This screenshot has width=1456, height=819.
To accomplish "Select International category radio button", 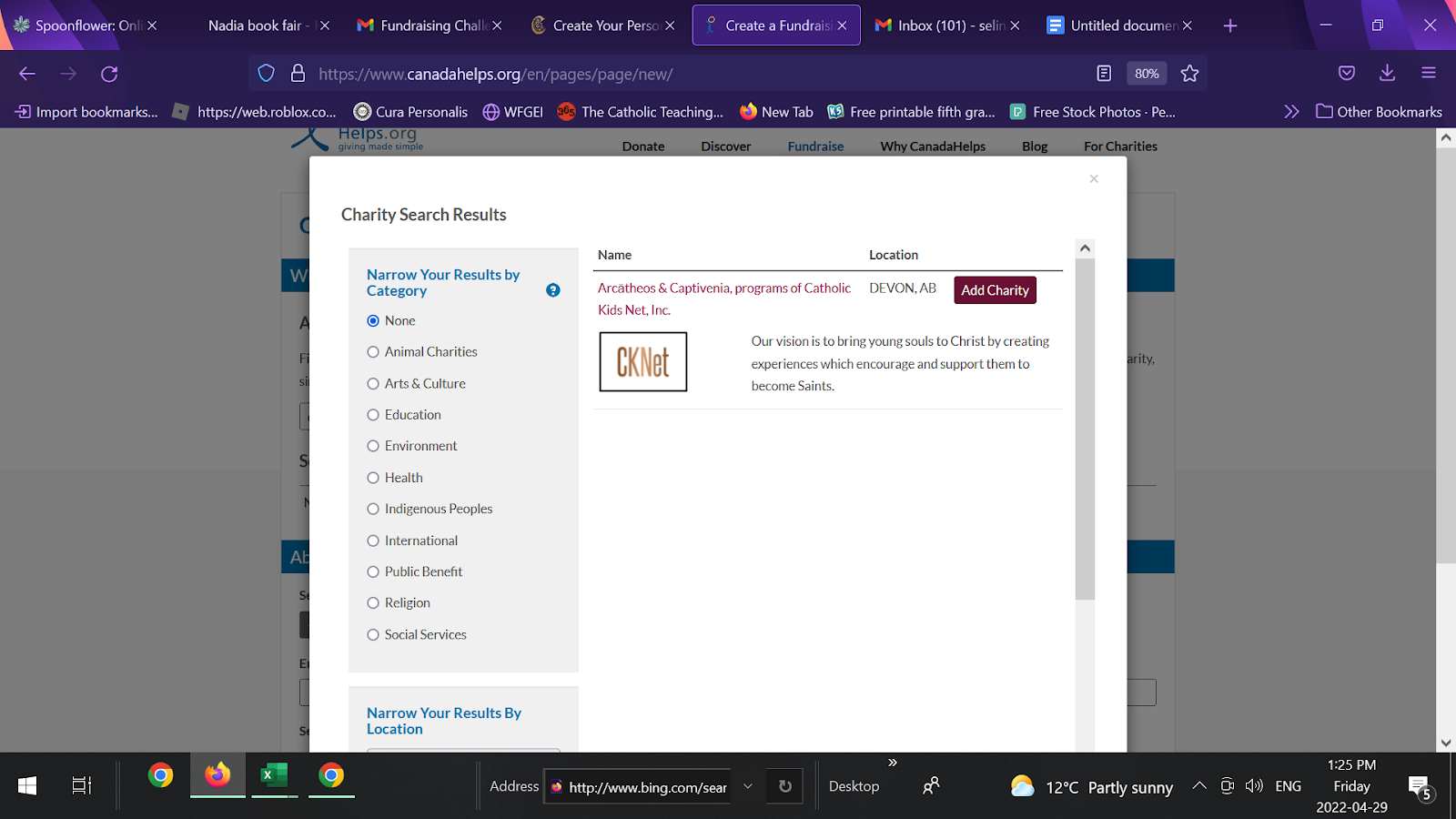I will [373, 541].
